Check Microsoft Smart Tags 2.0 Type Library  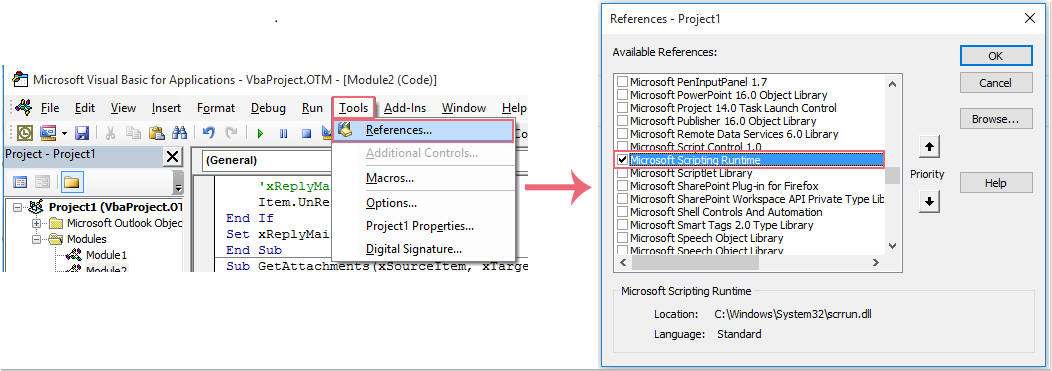pos(623,225)
